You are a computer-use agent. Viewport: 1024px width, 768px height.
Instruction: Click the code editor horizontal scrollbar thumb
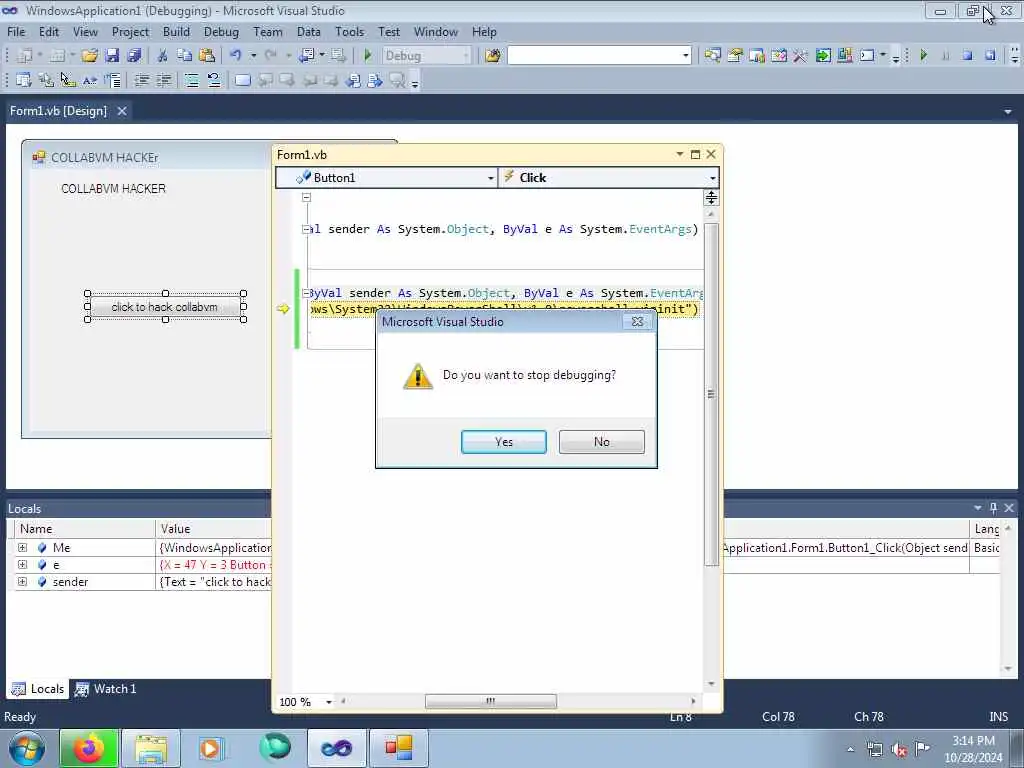coord(490,701)
